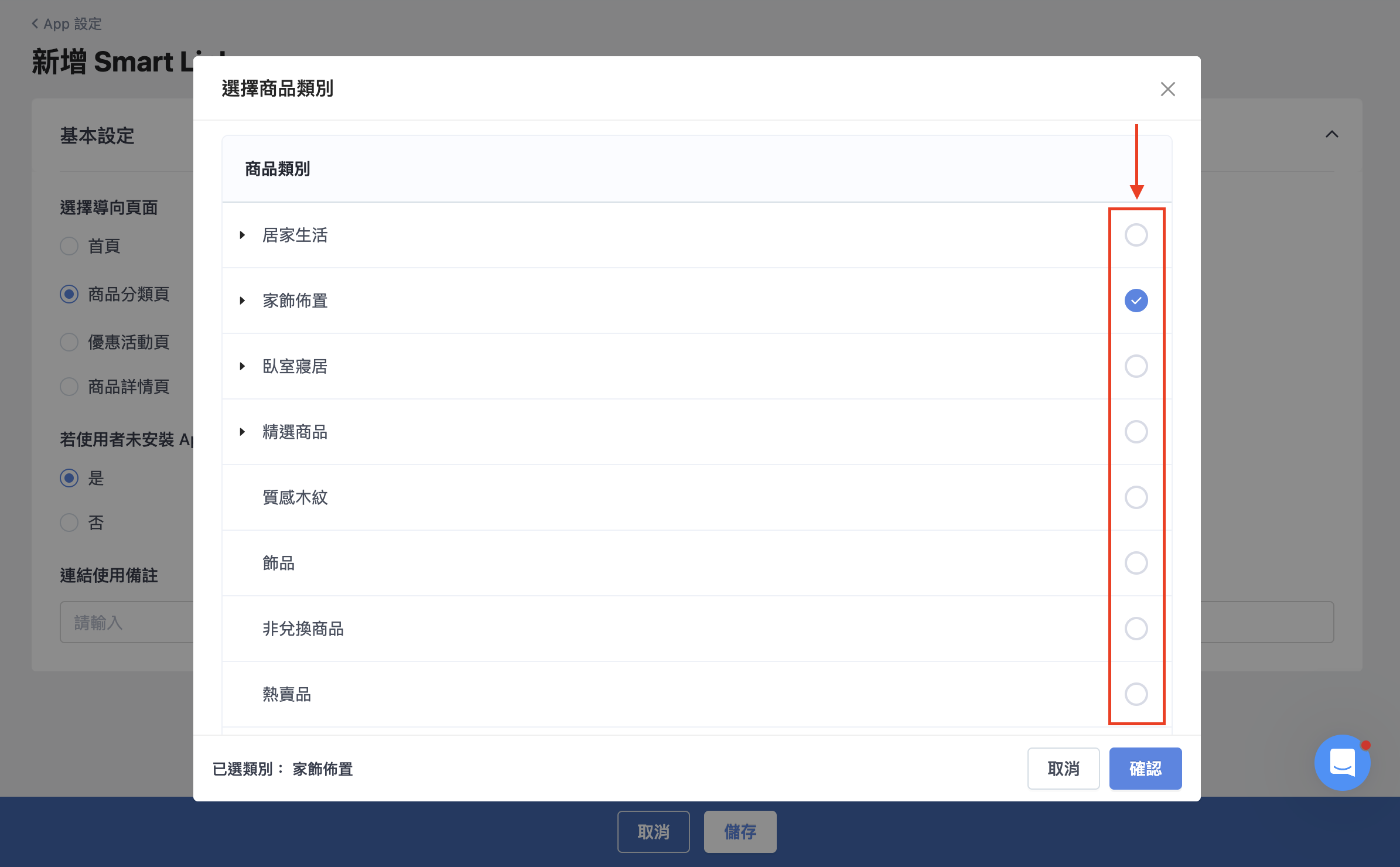Click the 居家生活 category name
Screen dimensions: 1400x867
coord(295,235)
